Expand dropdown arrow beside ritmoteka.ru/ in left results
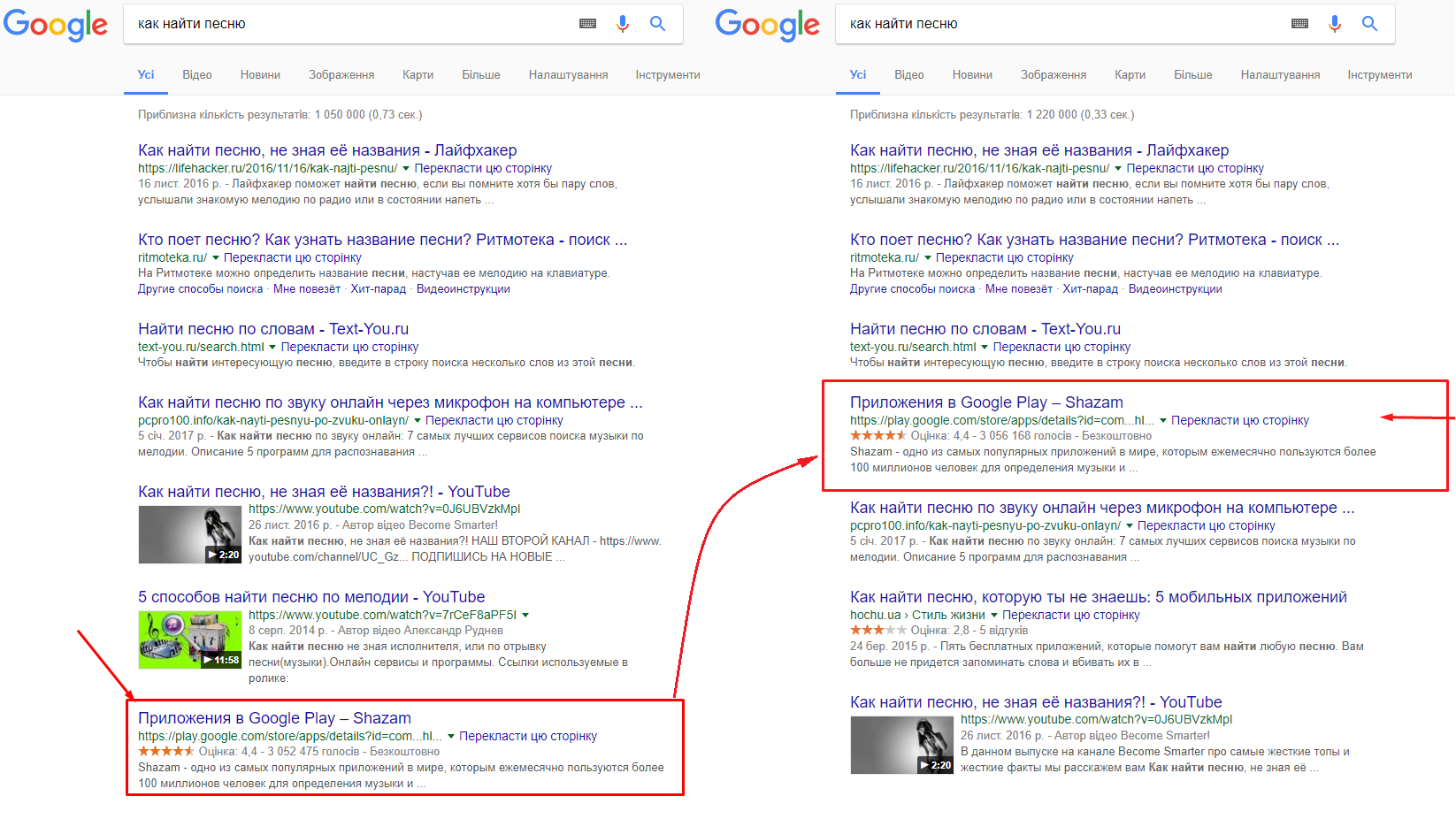 click(x=215, y=257)
